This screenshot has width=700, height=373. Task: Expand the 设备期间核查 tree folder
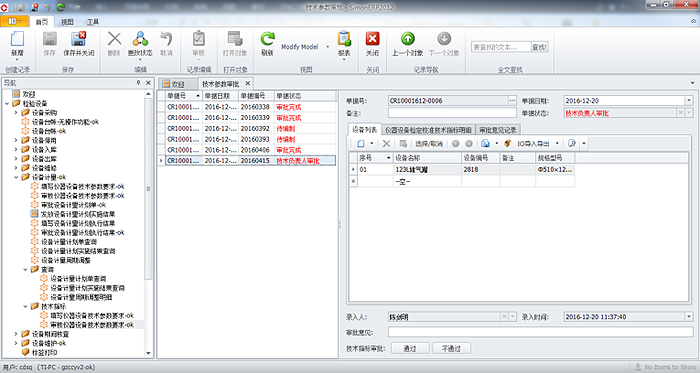pyautogui.click(x=16, y=334)
